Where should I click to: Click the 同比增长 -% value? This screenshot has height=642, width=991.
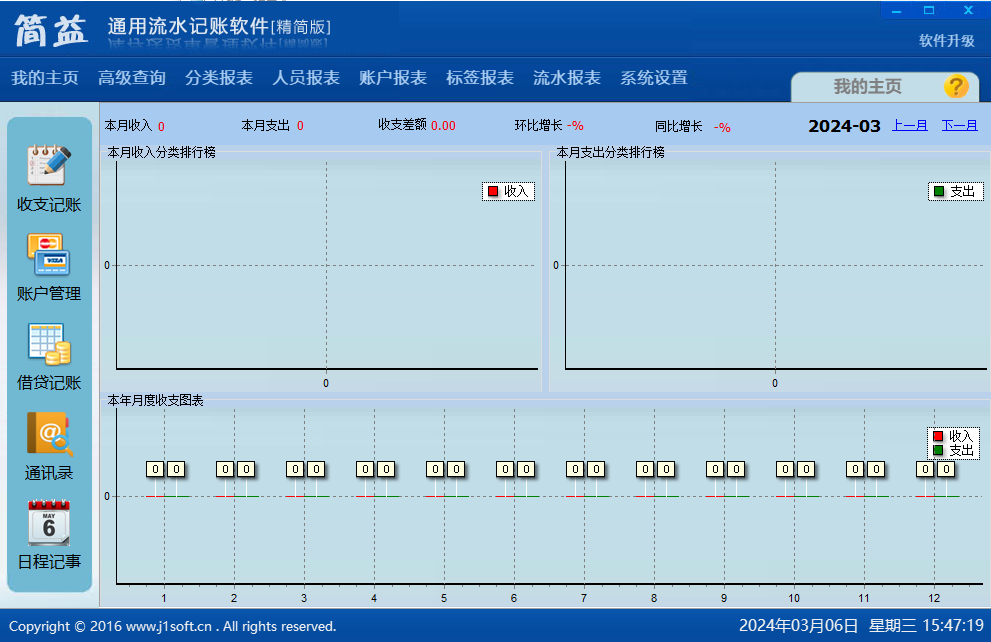pos(722,127)
